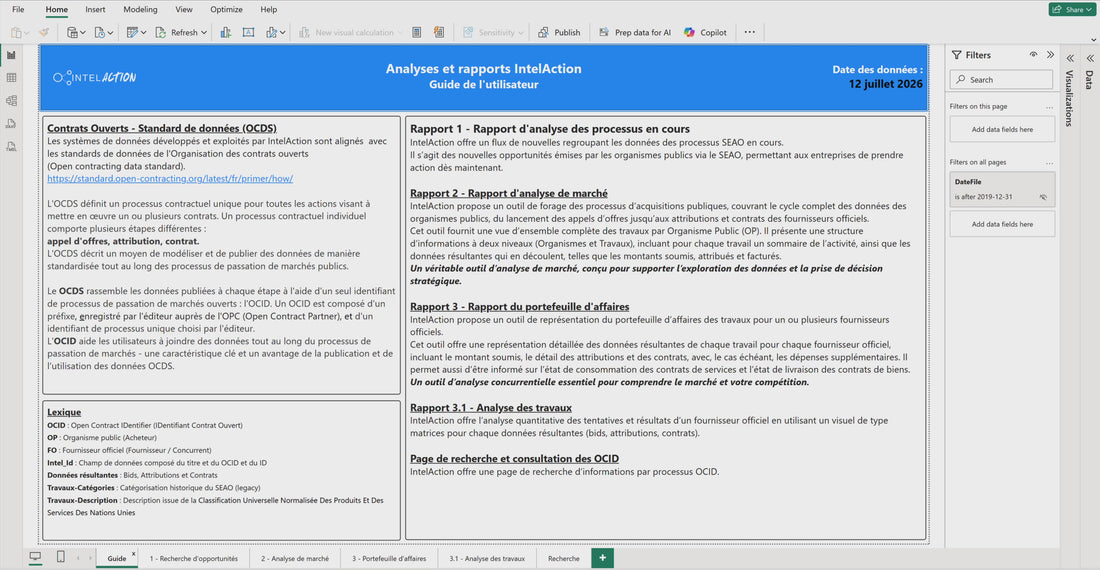1100x570 pixels.
Task: Open the Refresh dropdown arrow
Action: 204,33
